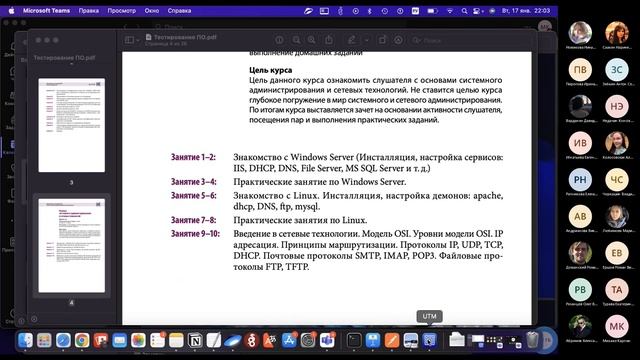This screenshot has height=360, width=640.
Task: Click the Share icon in Preview toolbar
Action: (x=329, y=40)
